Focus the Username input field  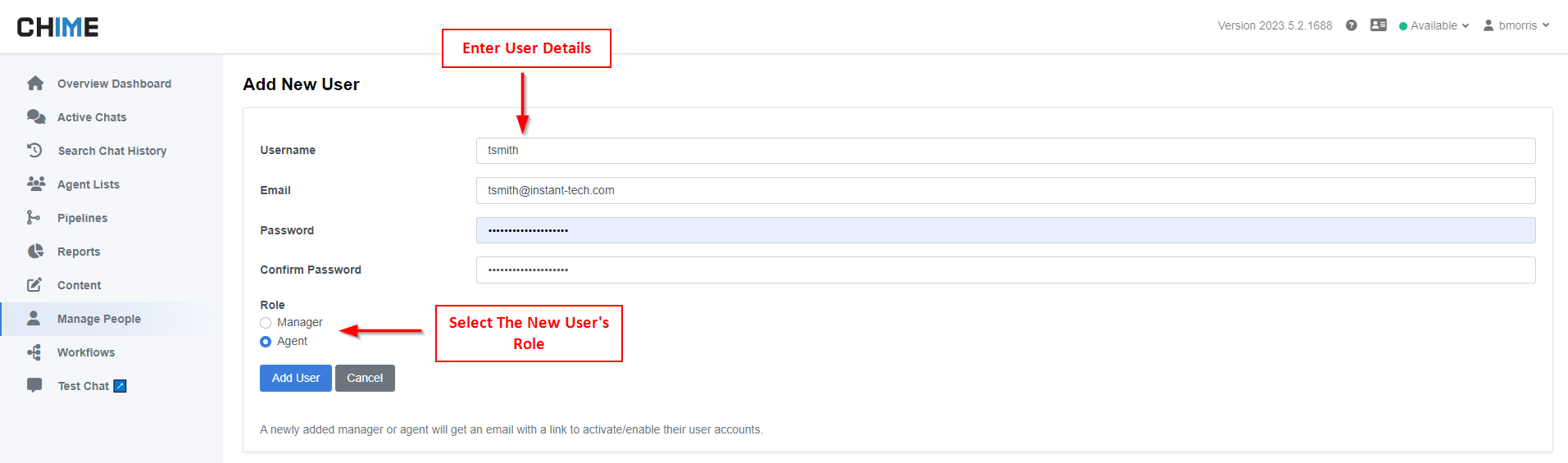(1005, 151)
